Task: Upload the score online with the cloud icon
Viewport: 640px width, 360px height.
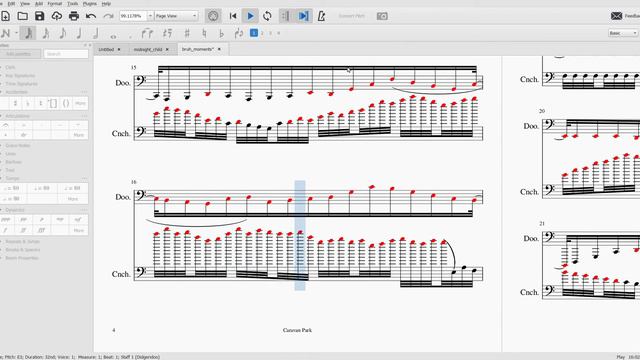Action: click(x=57, y=16)
